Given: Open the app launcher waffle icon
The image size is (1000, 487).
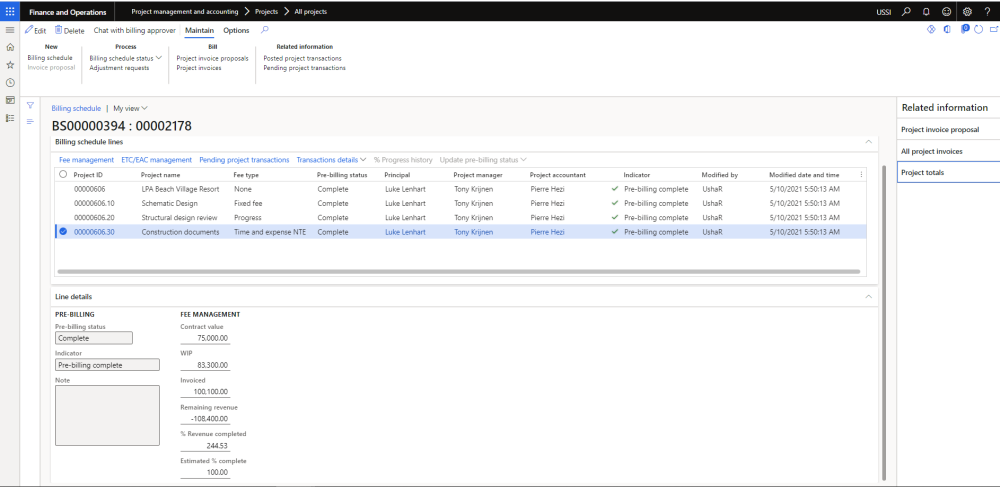Looking at the screenshot, I should 10,11.
